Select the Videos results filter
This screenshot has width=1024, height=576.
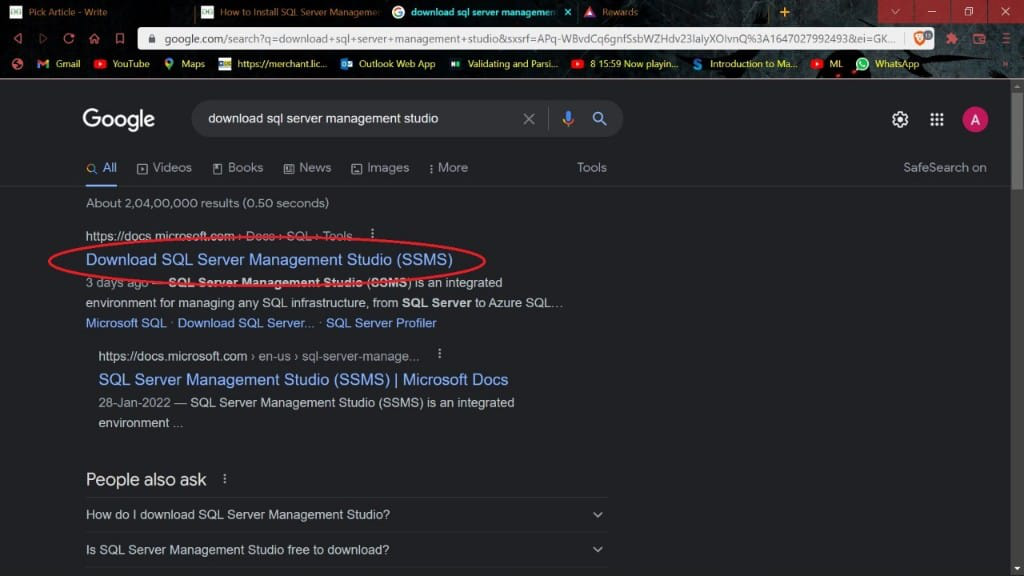(x=164, y=168)
